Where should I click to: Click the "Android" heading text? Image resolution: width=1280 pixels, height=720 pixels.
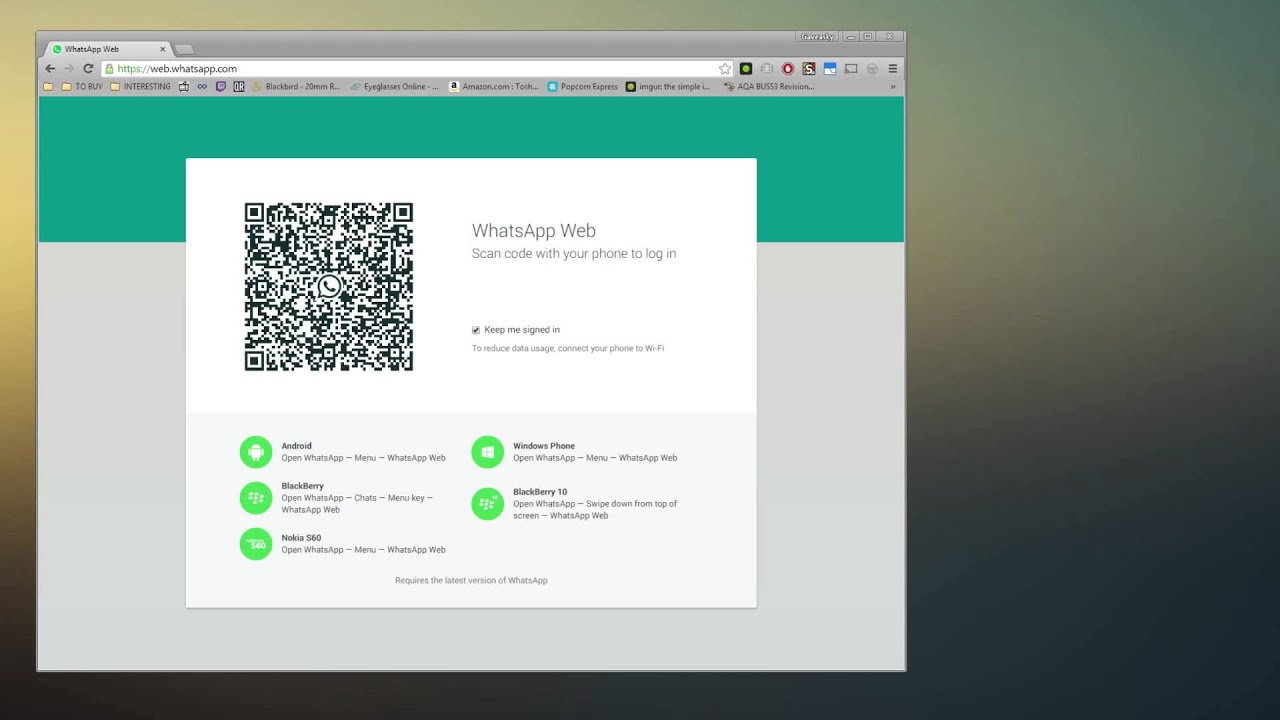click(296, 446)
